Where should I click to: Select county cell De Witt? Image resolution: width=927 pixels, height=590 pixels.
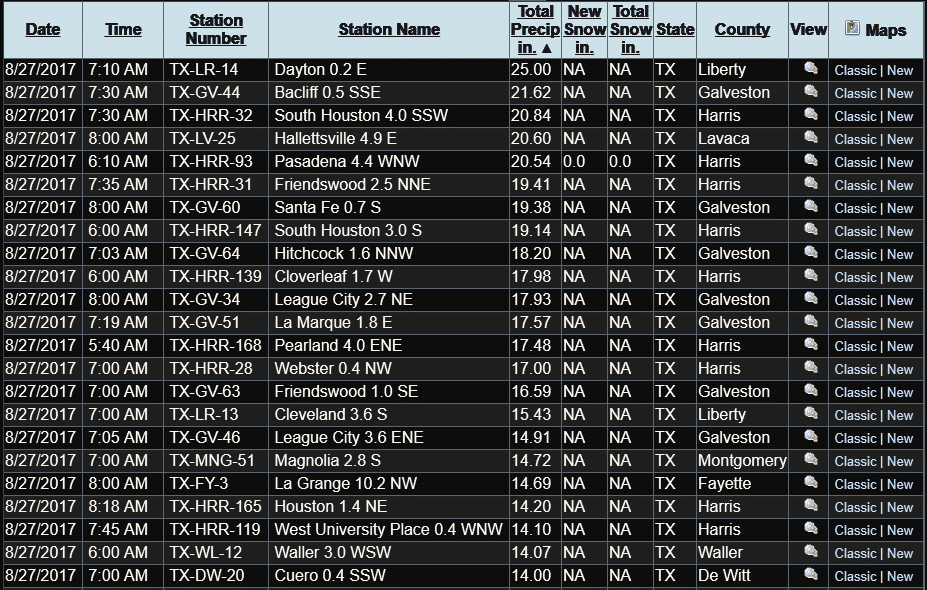coord(724,575)
